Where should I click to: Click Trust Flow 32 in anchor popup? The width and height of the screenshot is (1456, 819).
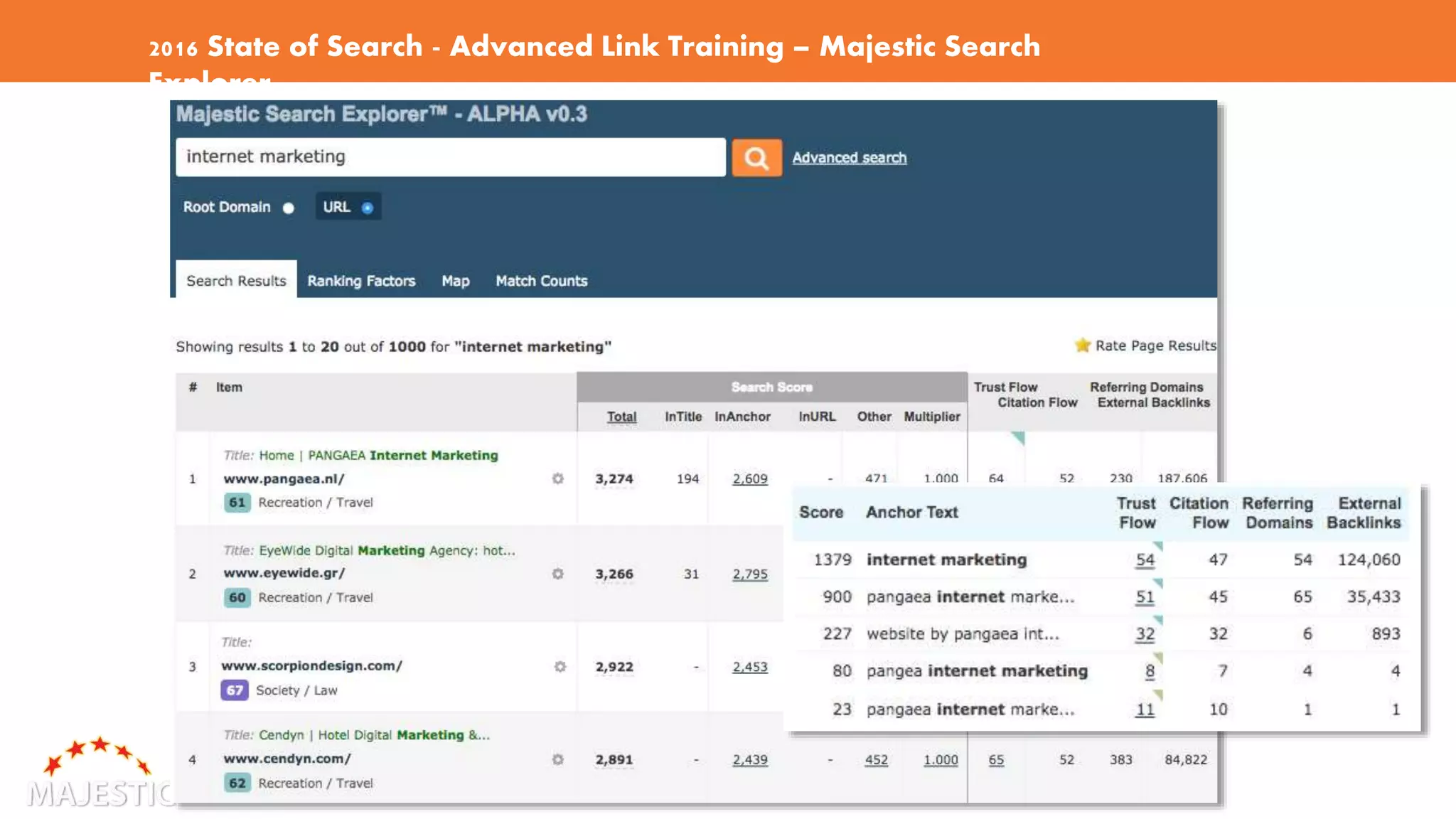[1145, 634]
